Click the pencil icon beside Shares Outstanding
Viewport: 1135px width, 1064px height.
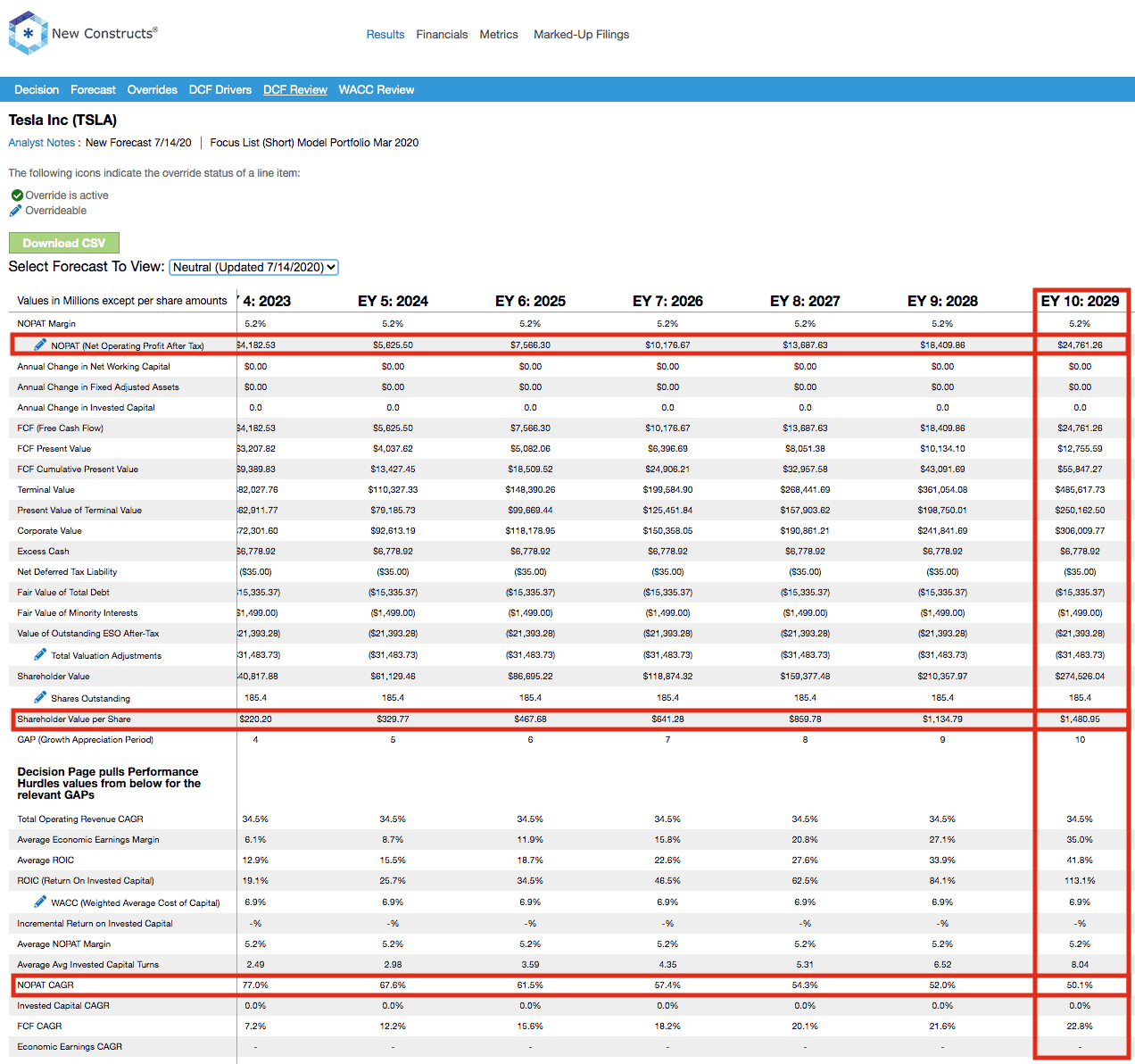40,697
